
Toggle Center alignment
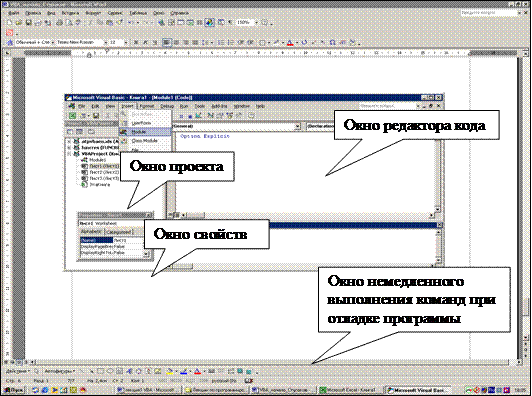tap(176, 42)
